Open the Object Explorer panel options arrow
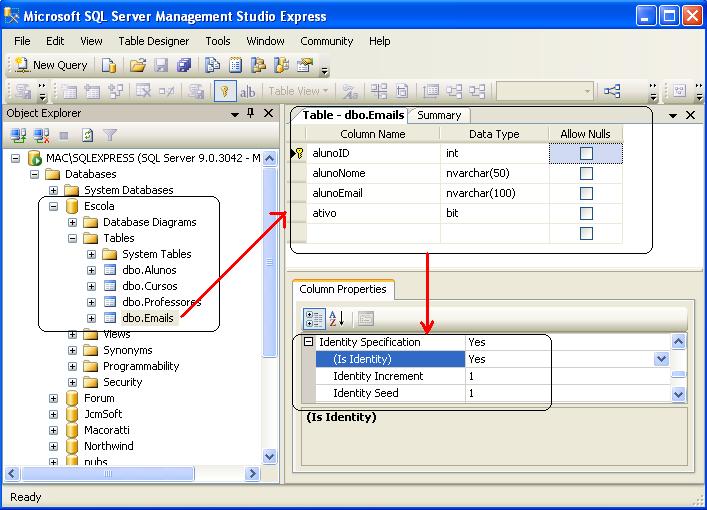 [x=234, y=114]
